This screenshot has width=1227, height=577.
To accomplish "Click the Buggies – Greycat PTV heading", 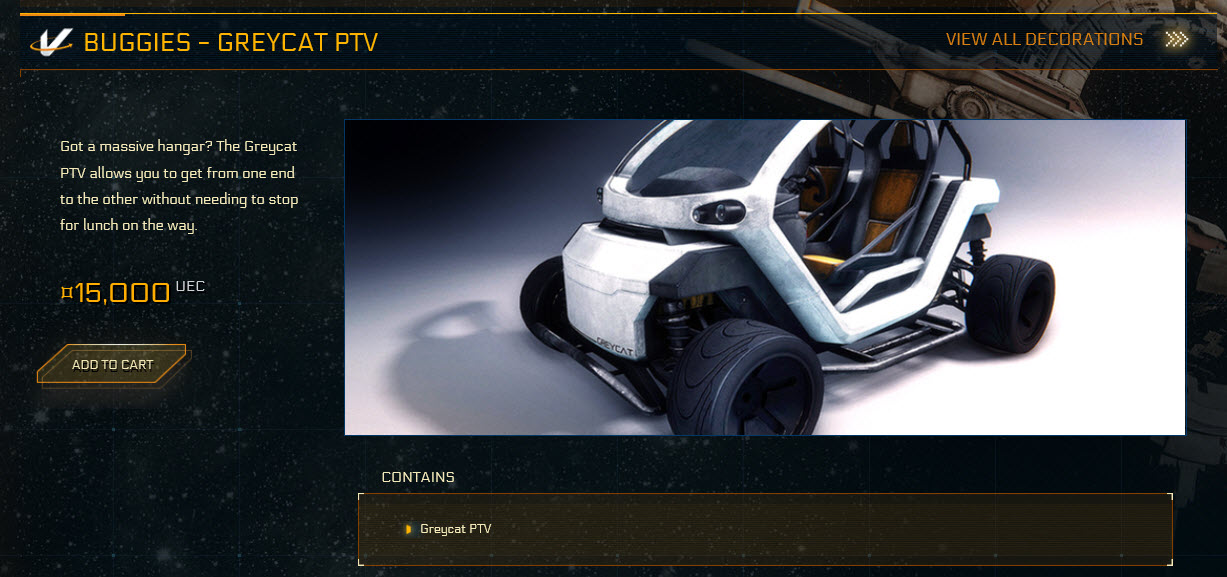I will tap(231, 43).
